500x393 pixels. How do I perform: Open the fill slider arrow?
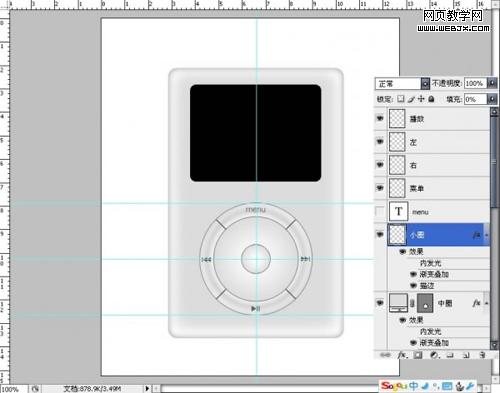tap(492, 99)
